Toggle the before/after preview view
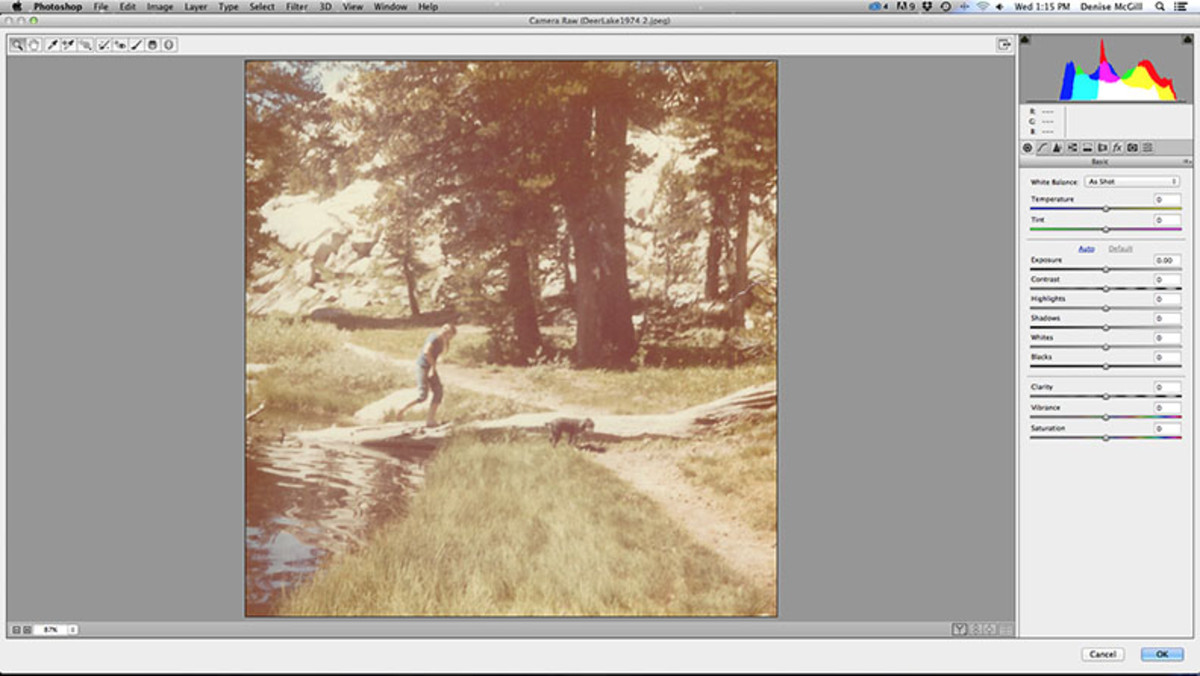The height and width of the screenshot is (676, 1200). coord(960,628)
